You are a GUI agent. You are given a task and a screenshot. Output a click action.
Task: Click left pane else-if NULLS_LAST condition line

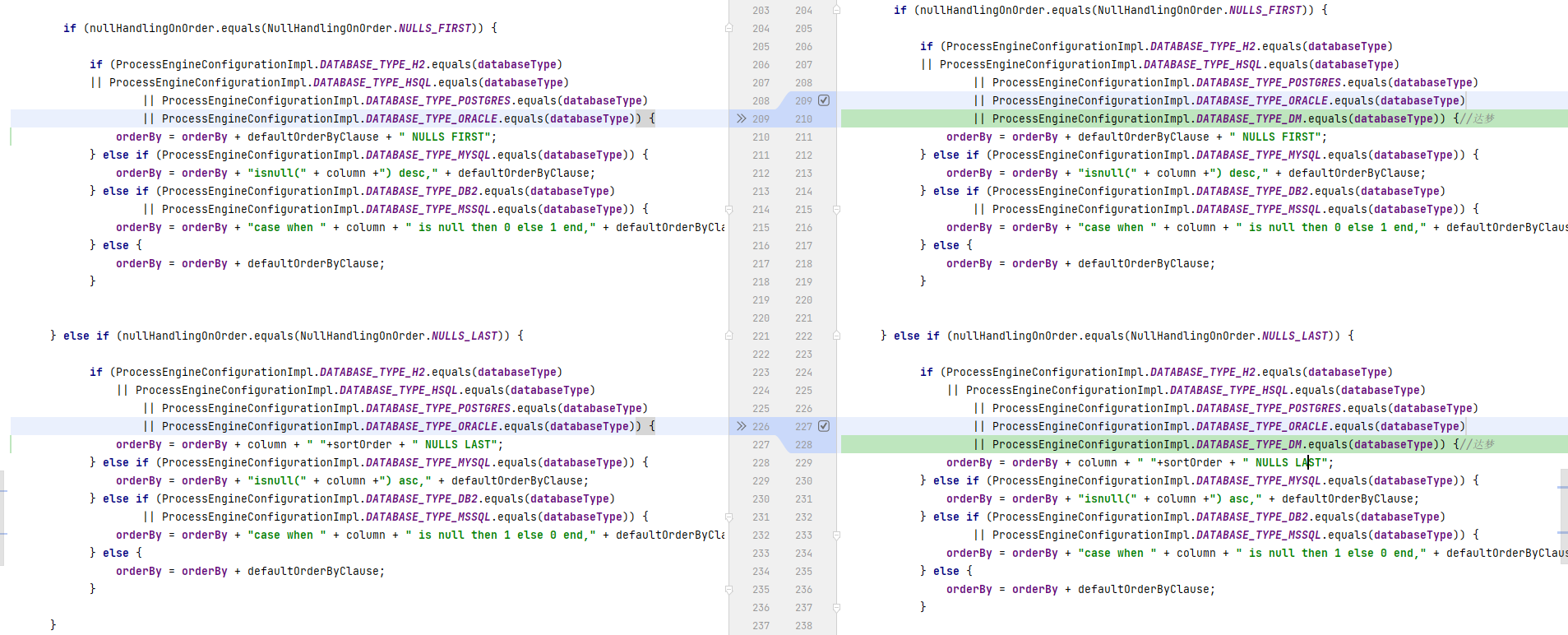[287, 336]
